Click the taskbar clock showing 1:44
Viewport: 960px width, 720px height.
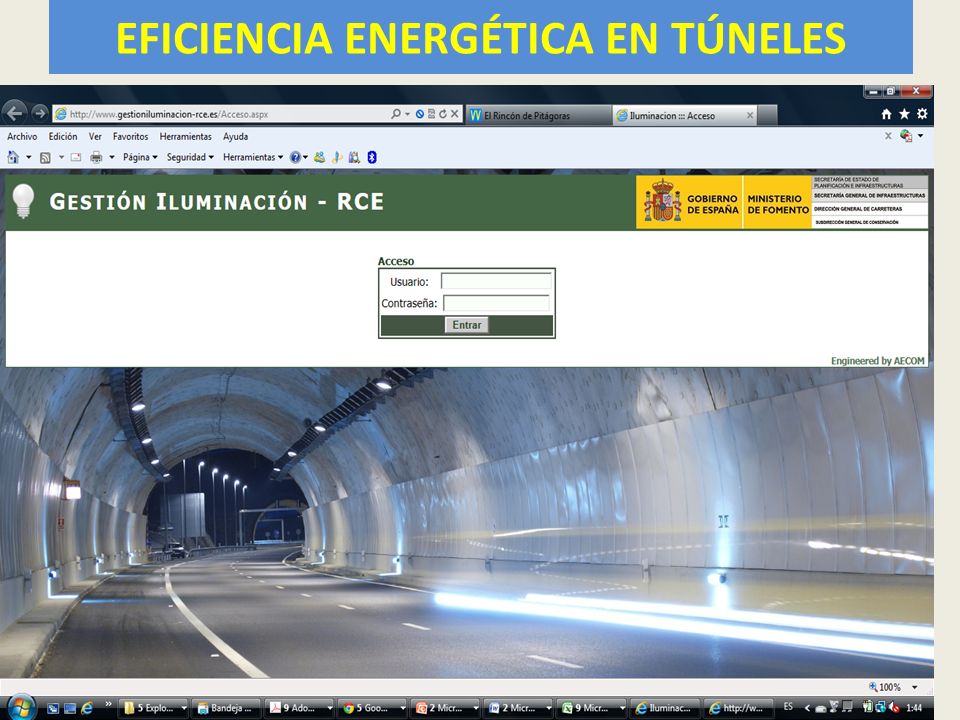[x=913, y=708]
